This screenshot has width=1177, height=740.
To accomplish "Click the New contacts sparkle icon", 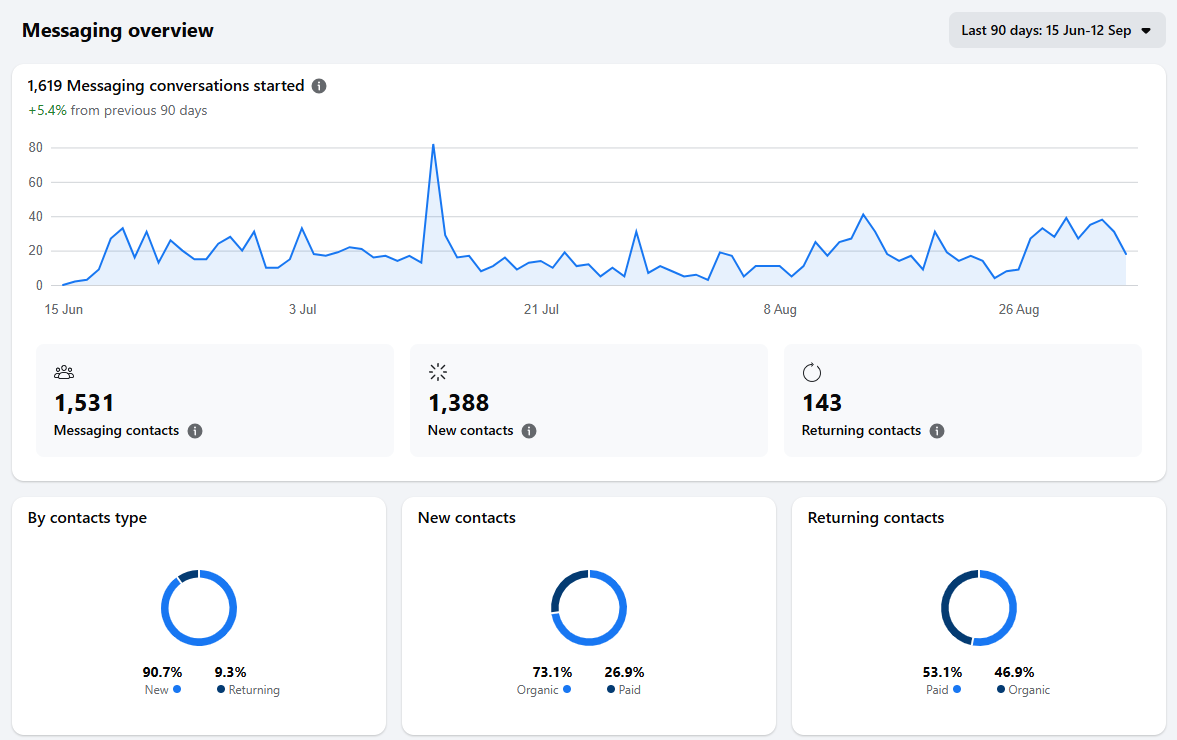I will (x=438, y=372).
